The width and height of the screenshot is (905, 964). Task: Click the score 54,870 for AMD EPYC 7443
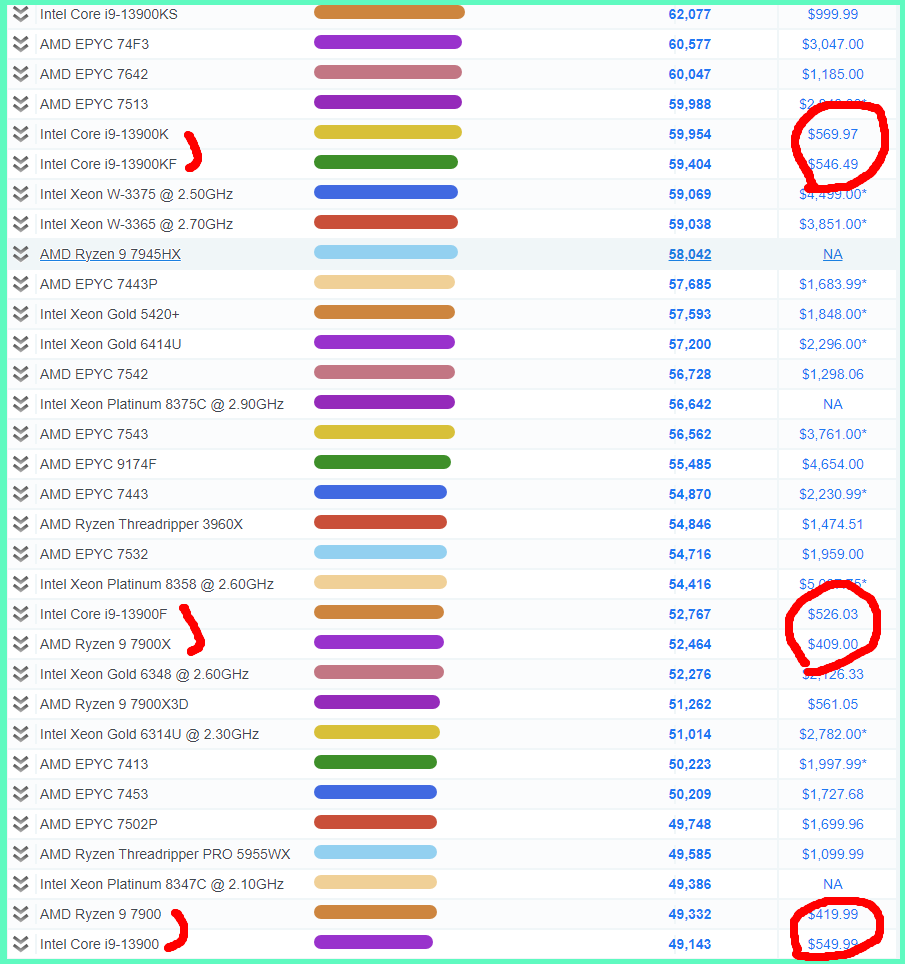(x=690, y=494)
